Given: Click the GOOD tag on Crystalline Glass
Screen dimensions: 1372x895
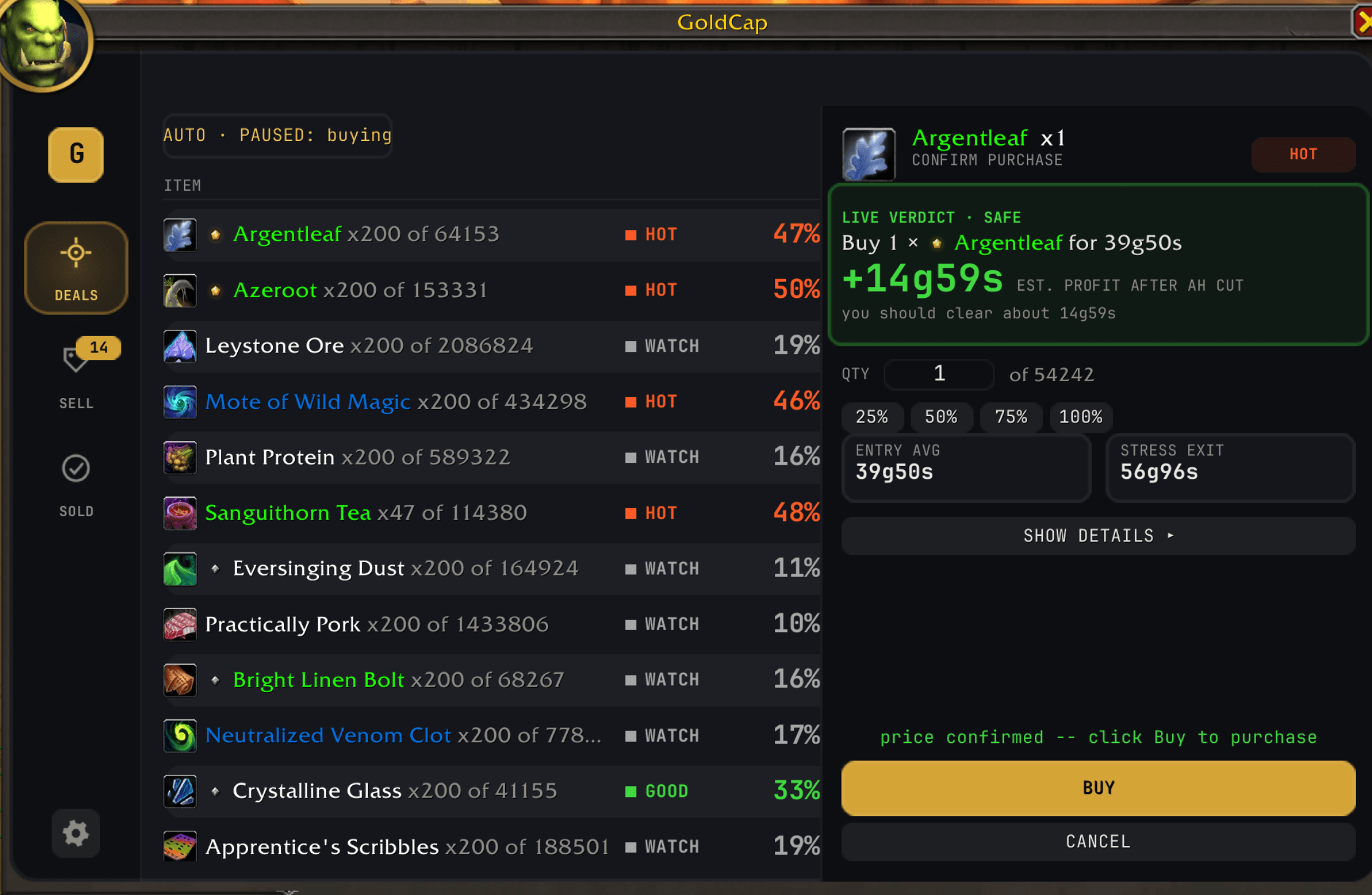Looking at the screenshot, I should coord(657,791).
